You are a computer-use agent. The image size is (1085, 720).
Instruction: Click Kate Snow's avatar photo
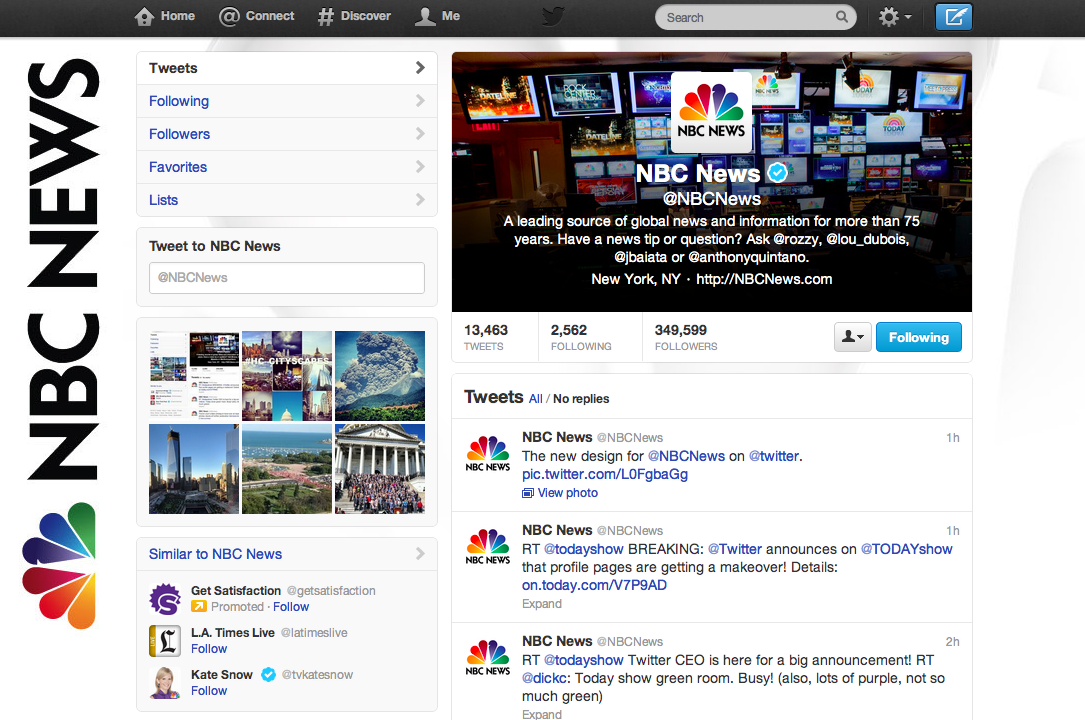(165, 683)
